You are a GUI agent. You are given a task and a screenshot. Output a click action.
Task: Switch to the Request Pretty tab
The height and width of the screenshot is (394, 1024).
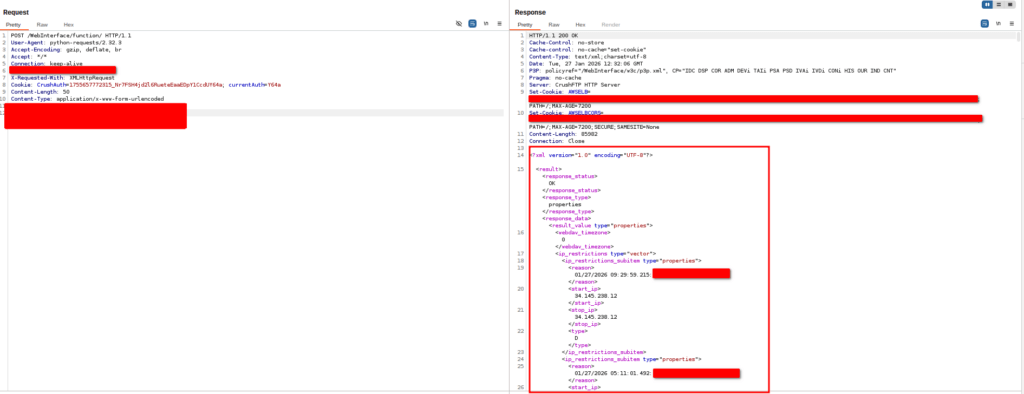pos(13,24)
